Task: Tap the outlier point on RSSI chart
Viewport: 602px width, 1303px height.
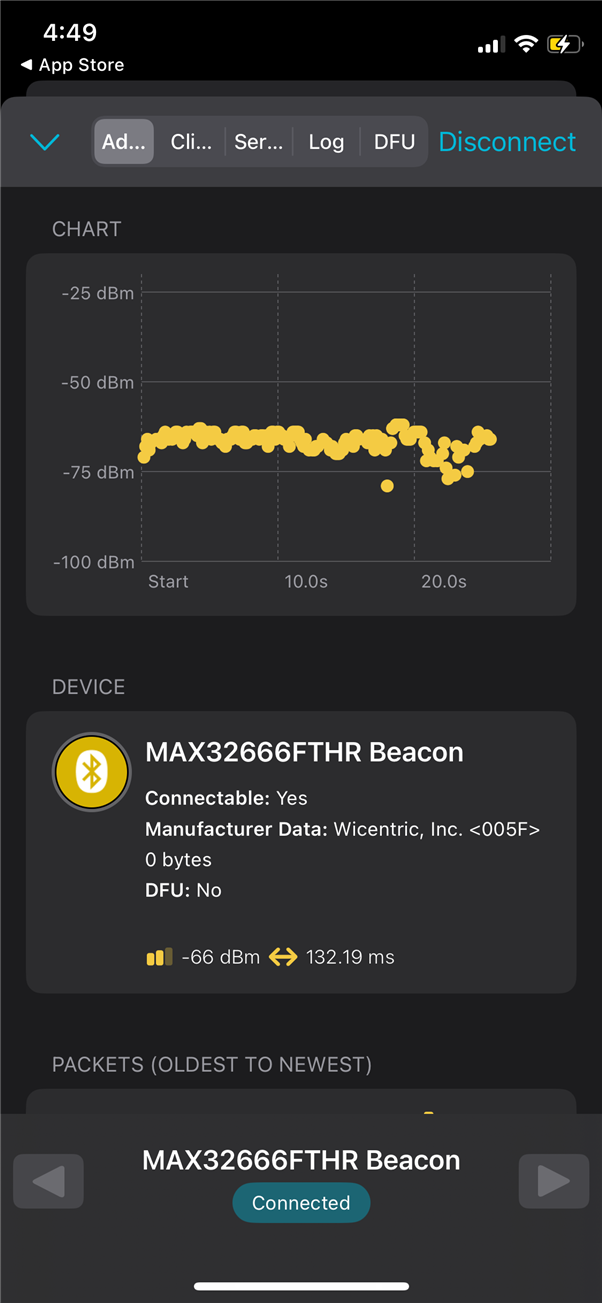Action: click(387, 486)
